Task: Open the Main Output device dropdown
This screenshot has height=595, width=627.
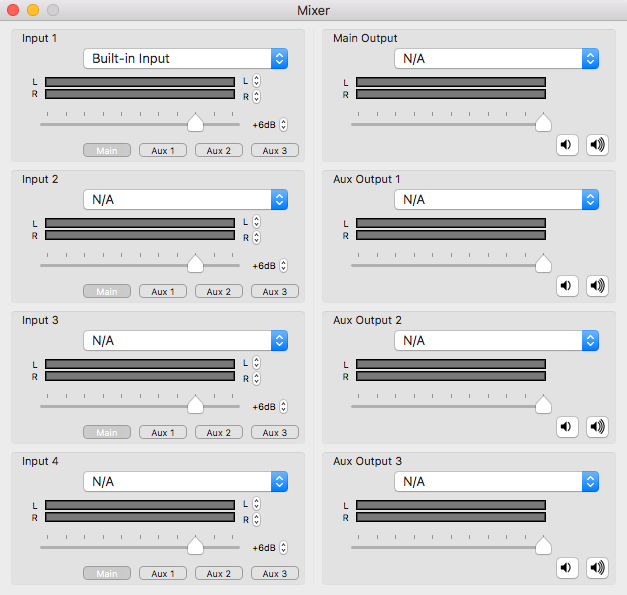Action: coord(496,59)
